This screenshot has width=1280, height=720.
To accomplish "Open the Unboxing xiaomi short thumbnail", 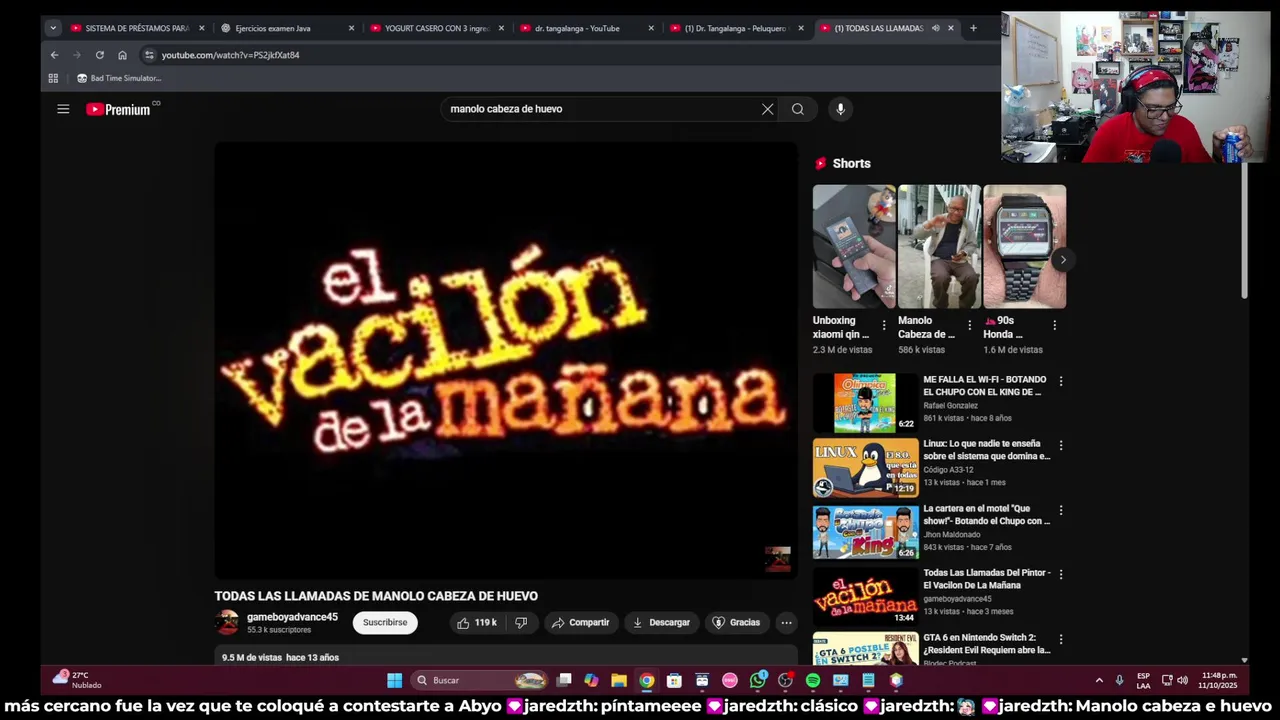I will click(x=854, y=246).
